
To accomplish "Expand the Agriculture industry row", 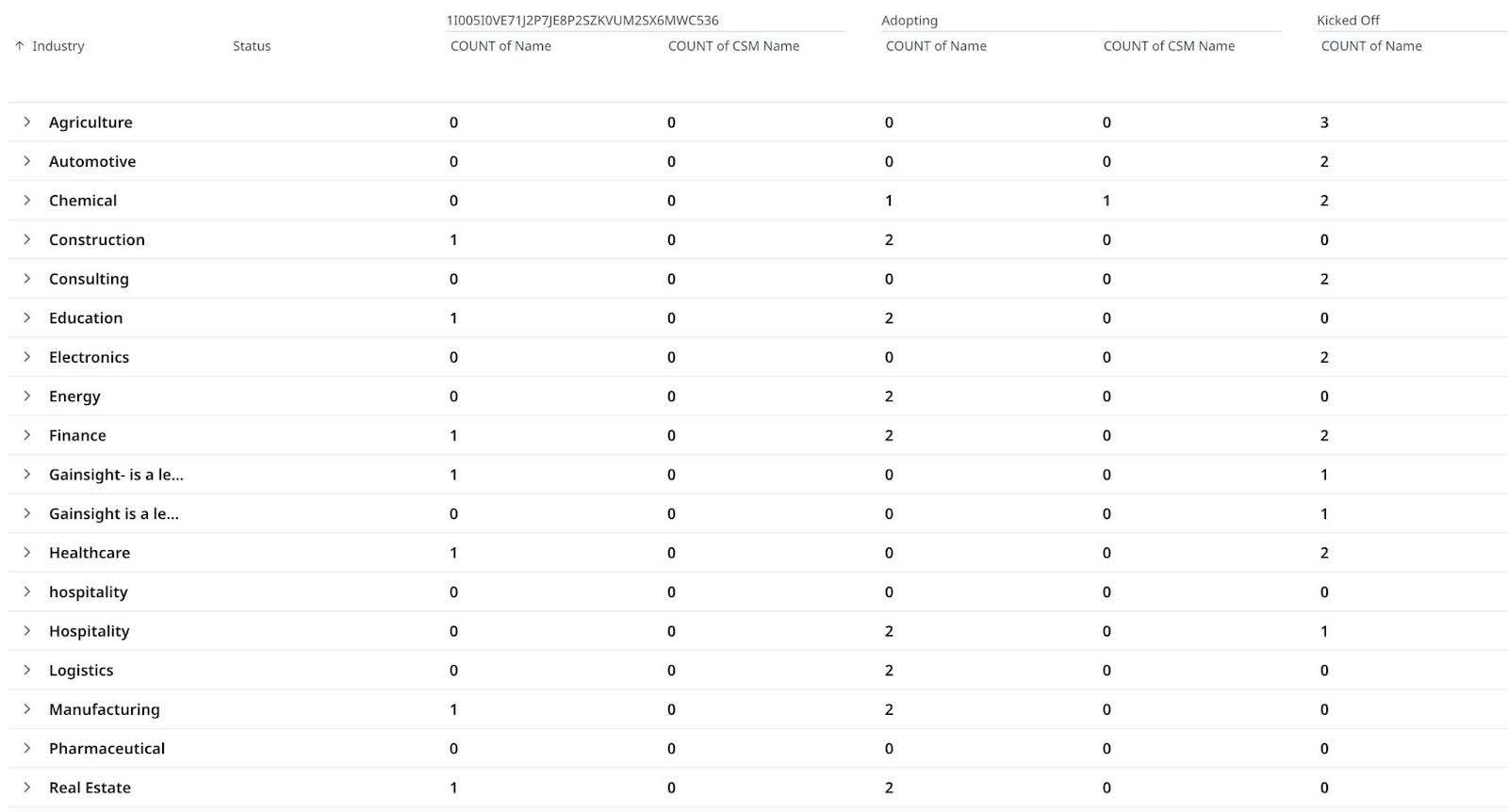I will point(27,122).
